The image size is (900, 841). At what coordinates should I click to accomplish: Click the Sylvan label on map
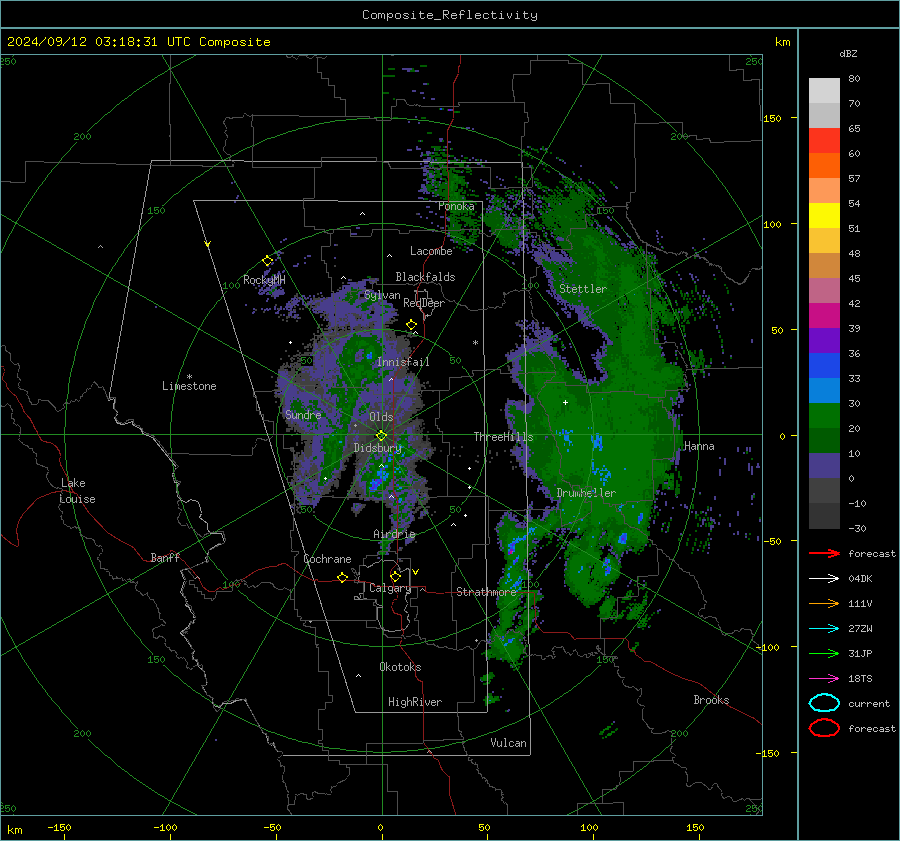coord(382,296)
